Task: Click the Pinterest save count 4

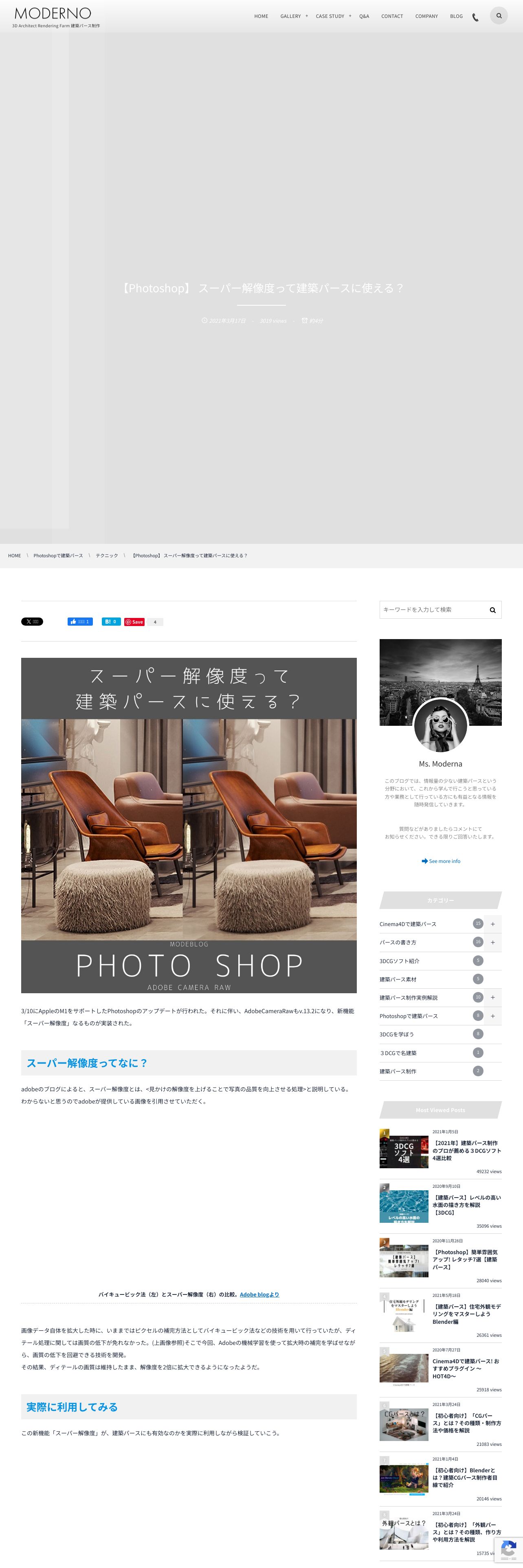Action: (155, 622)
